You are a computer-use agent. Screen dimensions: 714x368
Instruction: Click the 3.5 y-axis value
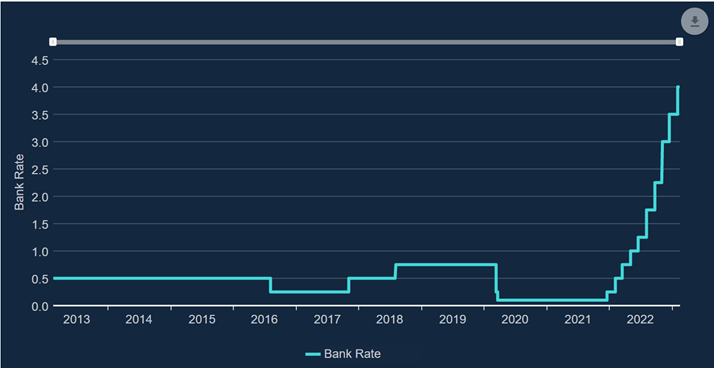click(39, 115)
